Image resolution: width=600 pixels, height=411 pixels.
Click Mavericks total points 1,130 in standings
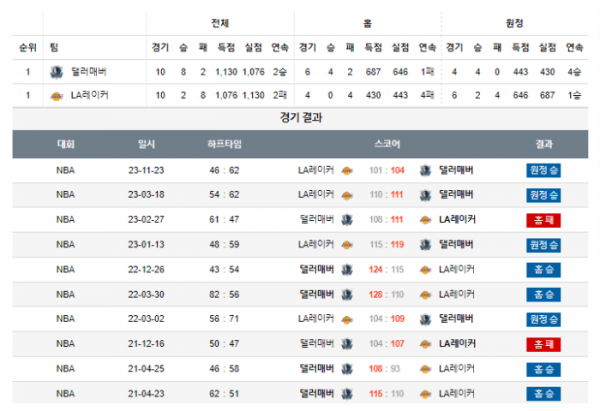(226, 72)
